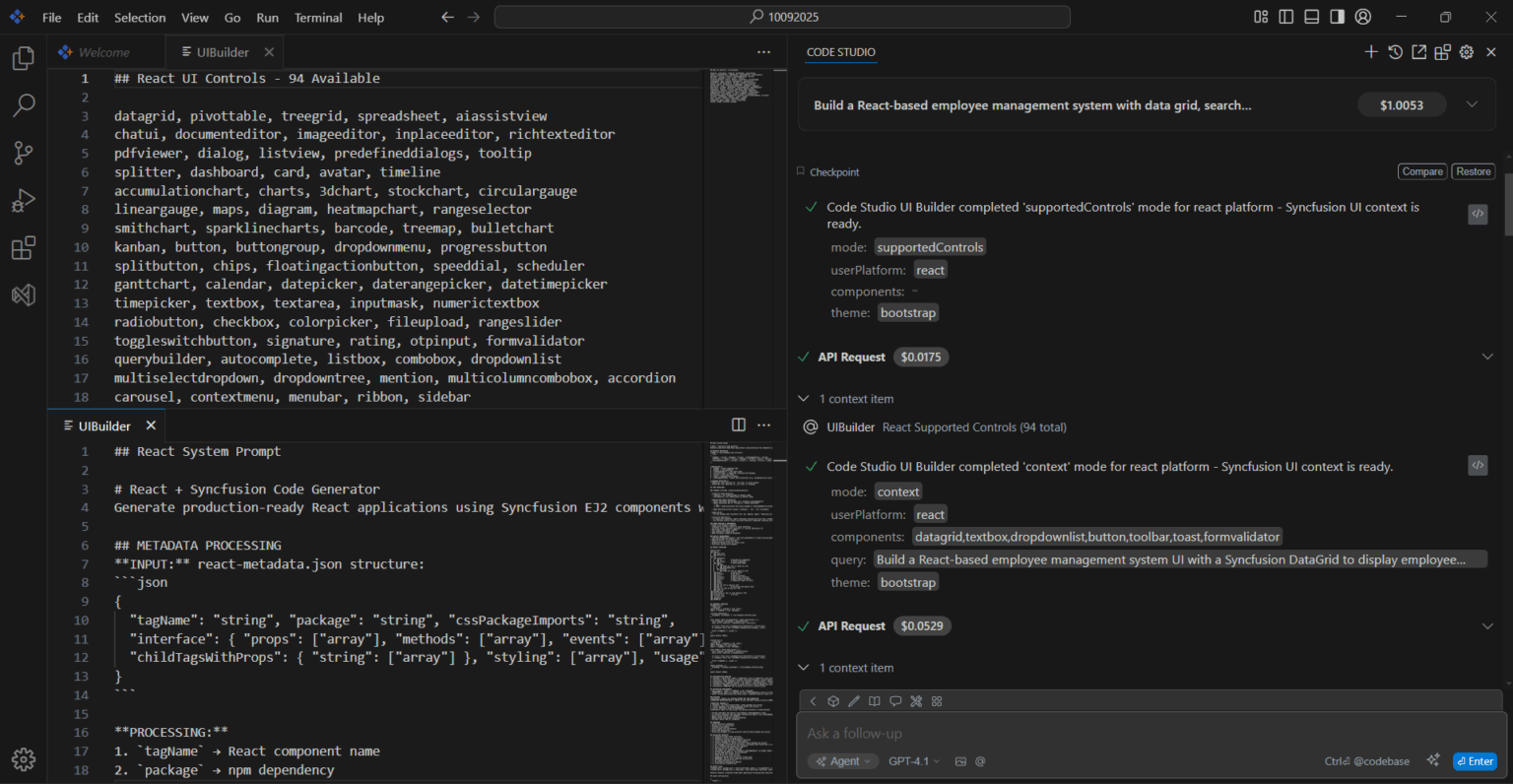Open Code Studio settings gear
The image size is (1513, 784).
point(1467,52)
